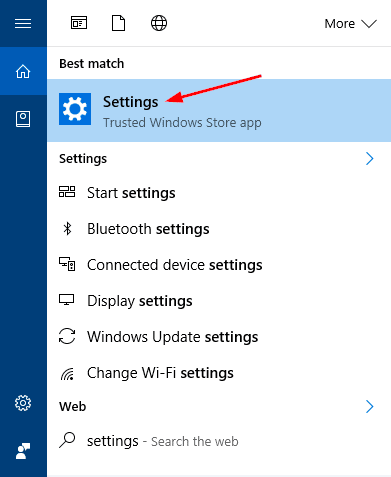Screen dimensions: 391x477
Task: Open the gear settings icon in sidebar
Action: pos(23,403)
